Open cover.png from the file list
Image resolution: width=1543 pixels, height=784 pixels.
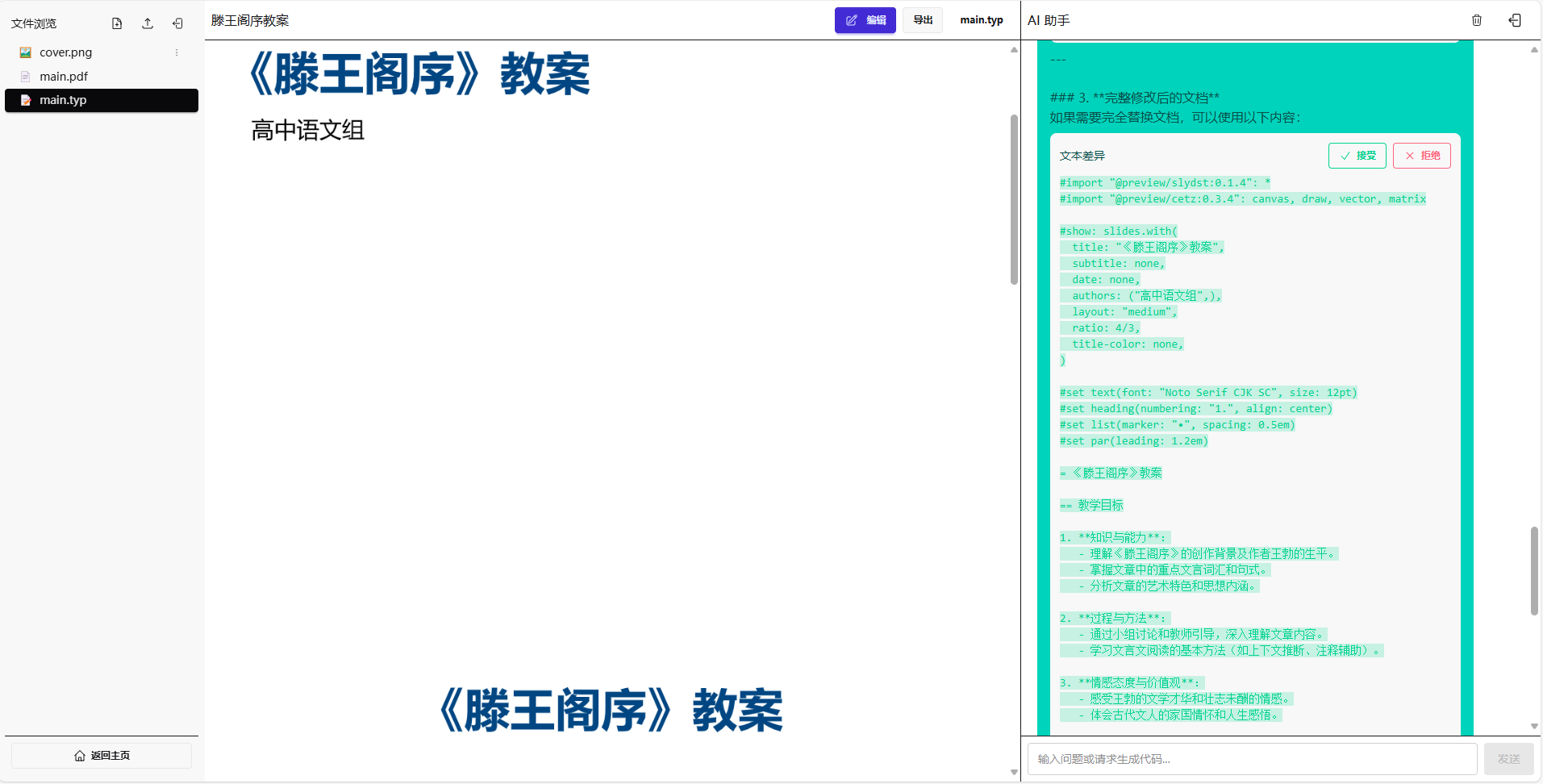click(65, 52)
